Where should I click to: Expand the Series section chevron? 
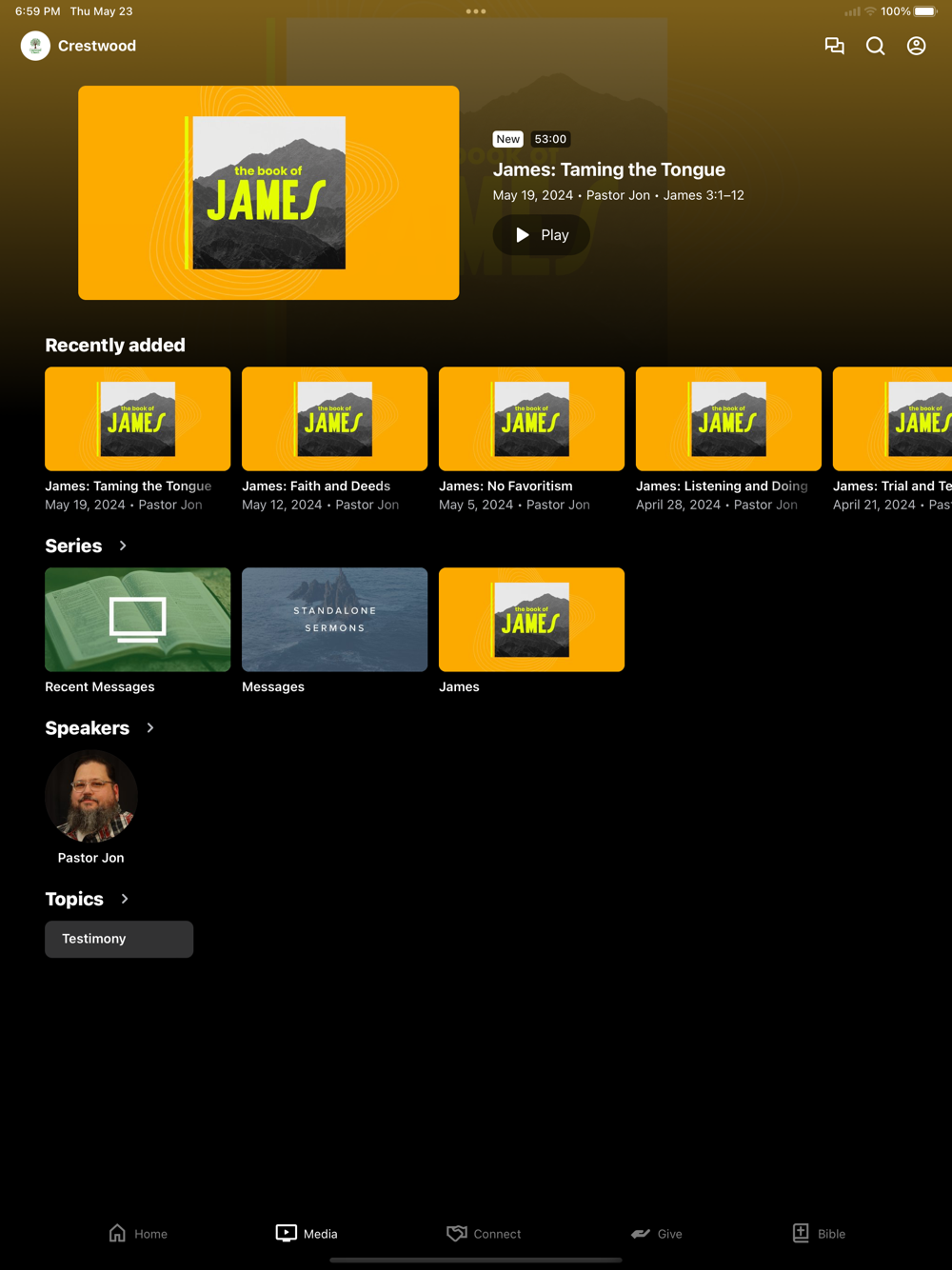(123, 546)
